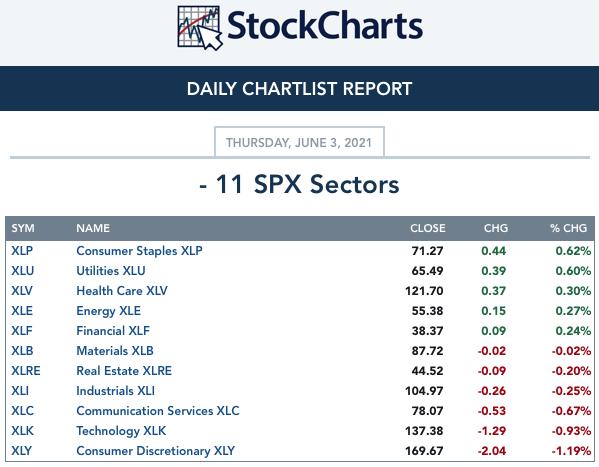Open Real Estate XLRE chart
The image size is (599, 467).
point(124,371)
